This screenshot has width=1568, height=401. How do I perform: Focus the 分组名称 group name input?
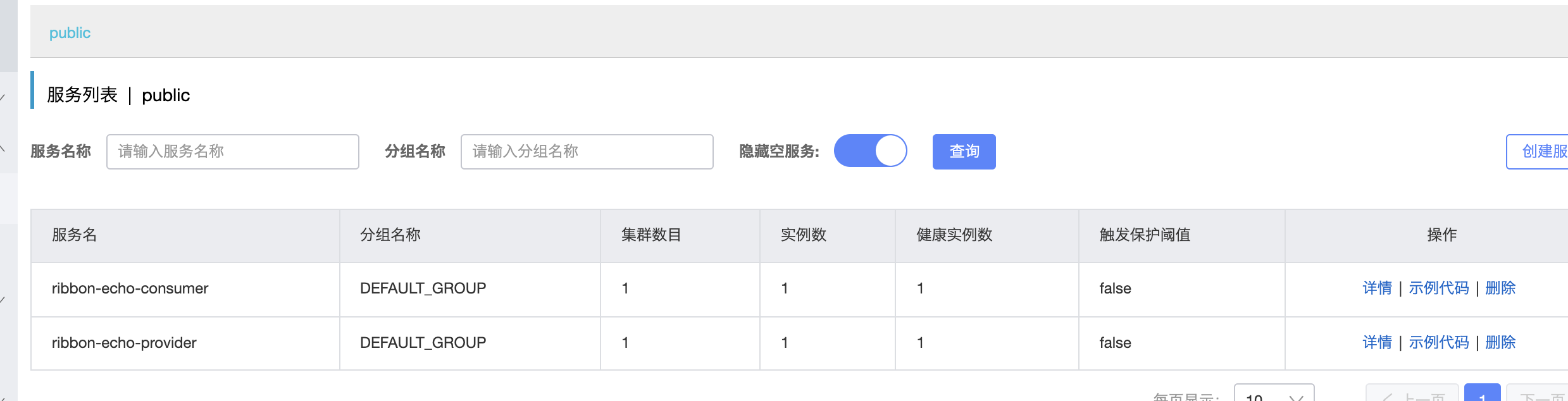pos(587,152)
